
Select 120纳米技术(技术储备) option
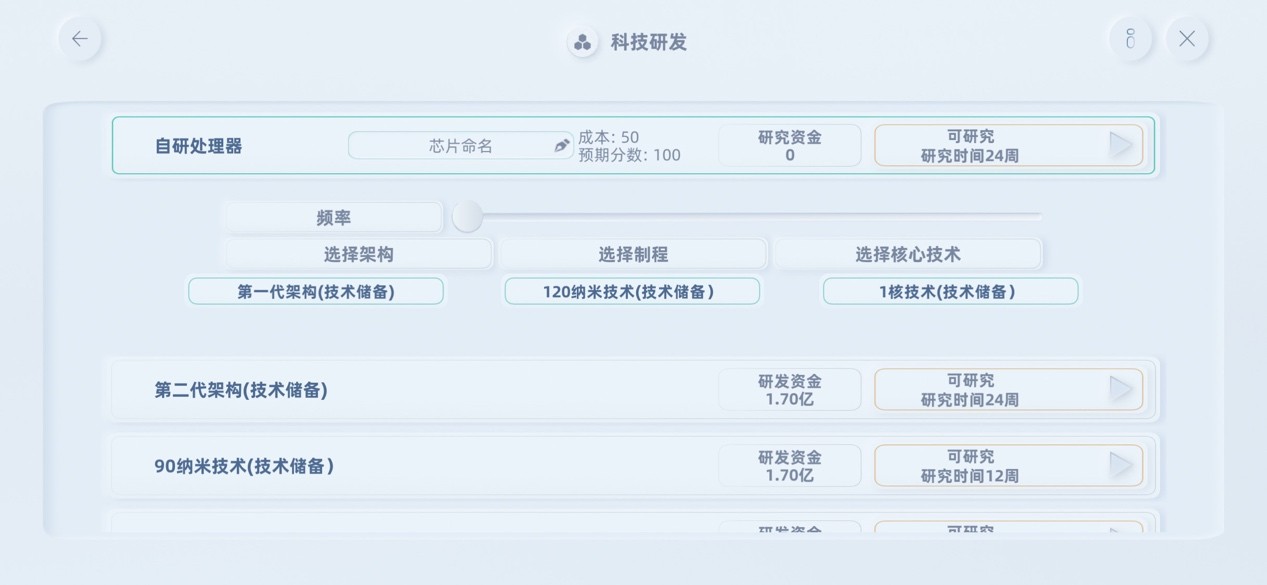coord(632,291)
